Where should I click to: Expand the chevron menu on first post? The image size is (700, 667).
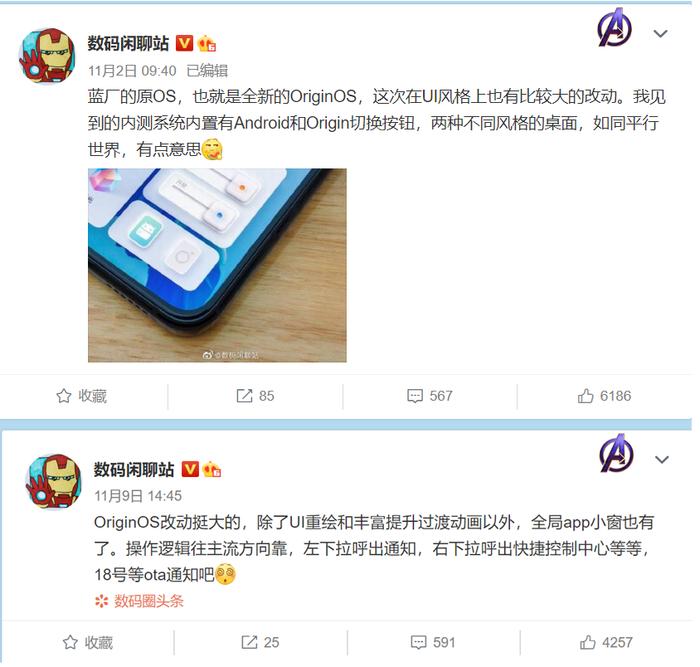click(x=660, y=33)
